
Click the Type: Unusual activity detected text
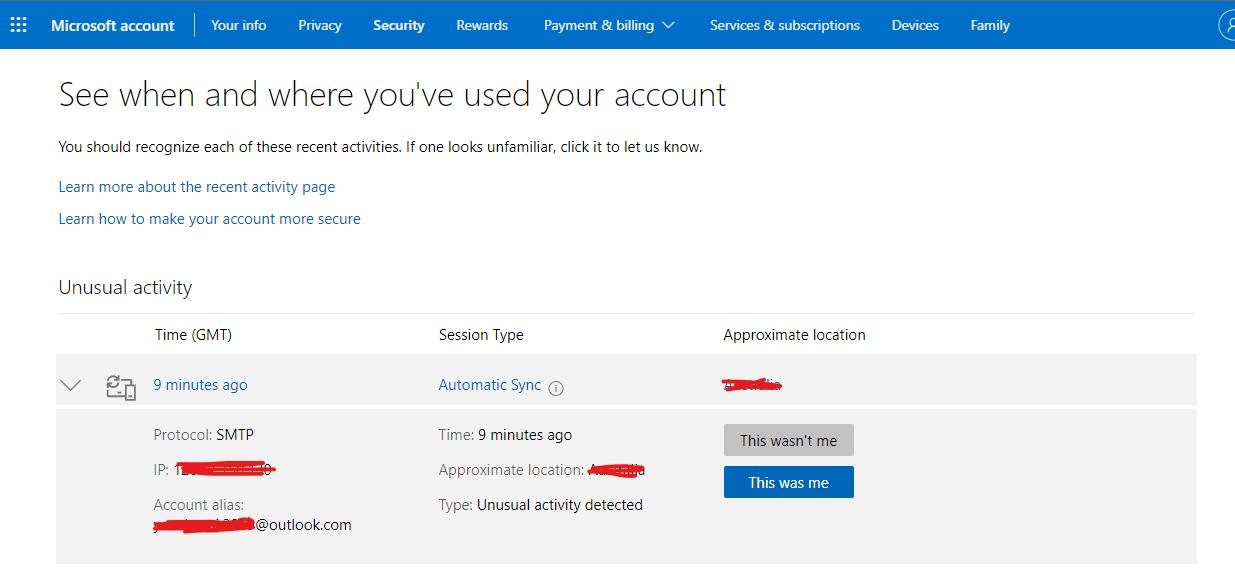[541, 505]
